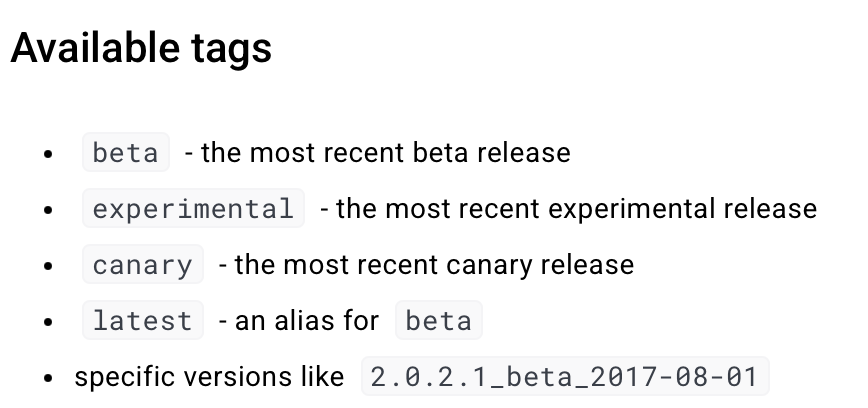Viewport: 868px width, 408px height.
Task: Select the 2.0.2.1_beta_2017-08-01 version tag
Action: tap(565, 376)
